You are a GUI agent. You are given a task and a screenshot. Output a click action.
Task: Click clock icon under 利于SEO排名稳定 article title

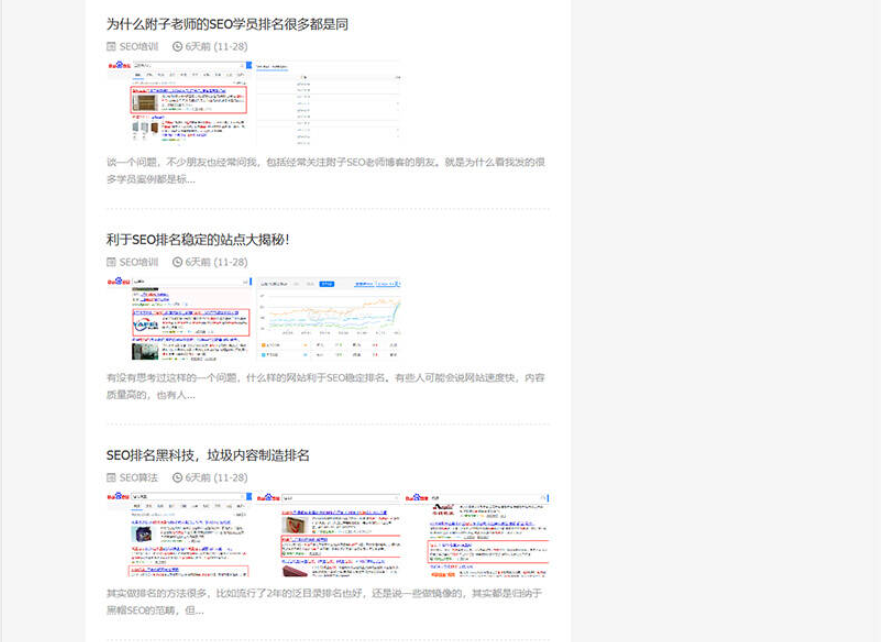(178, 262)
